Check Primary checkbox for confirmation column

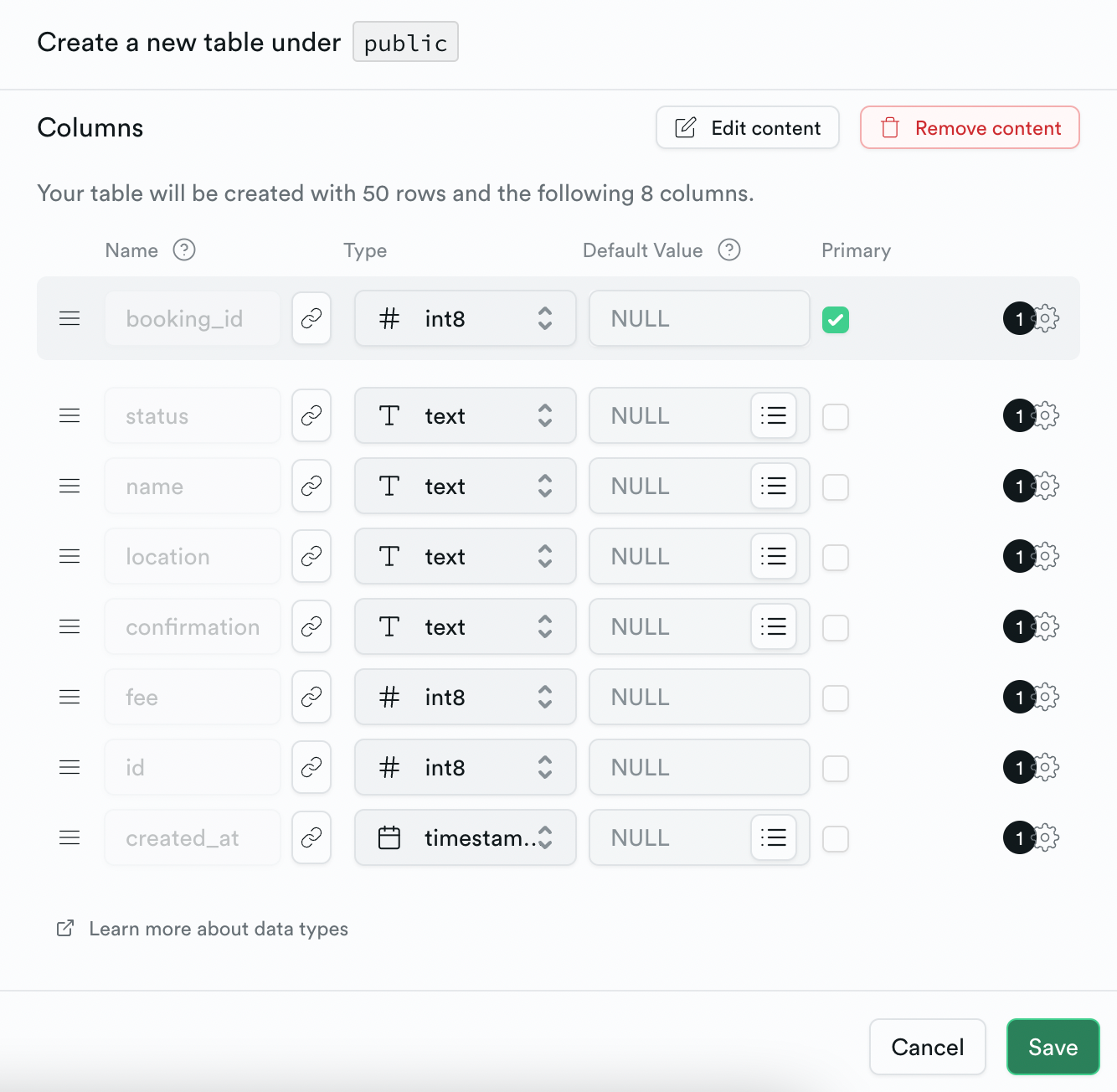click(x=836, y=627)
